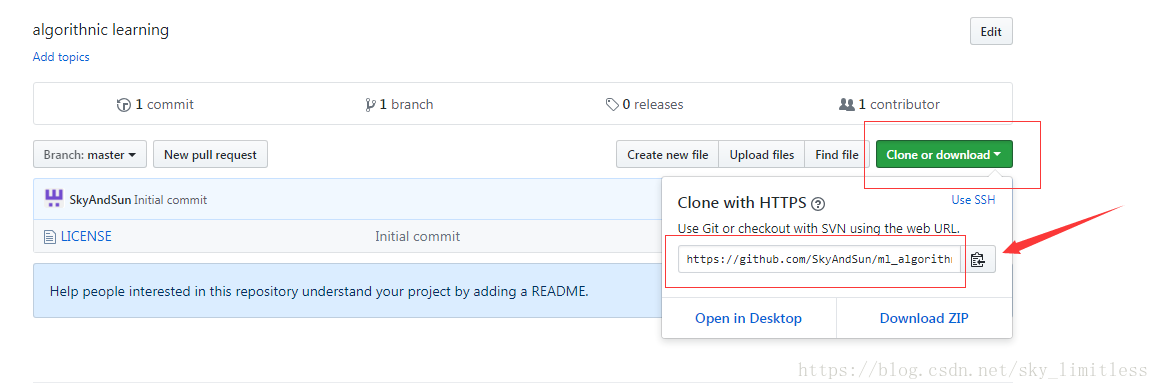
Task: Copy clone URL with clipboard icon
Action: coord(978,259)
